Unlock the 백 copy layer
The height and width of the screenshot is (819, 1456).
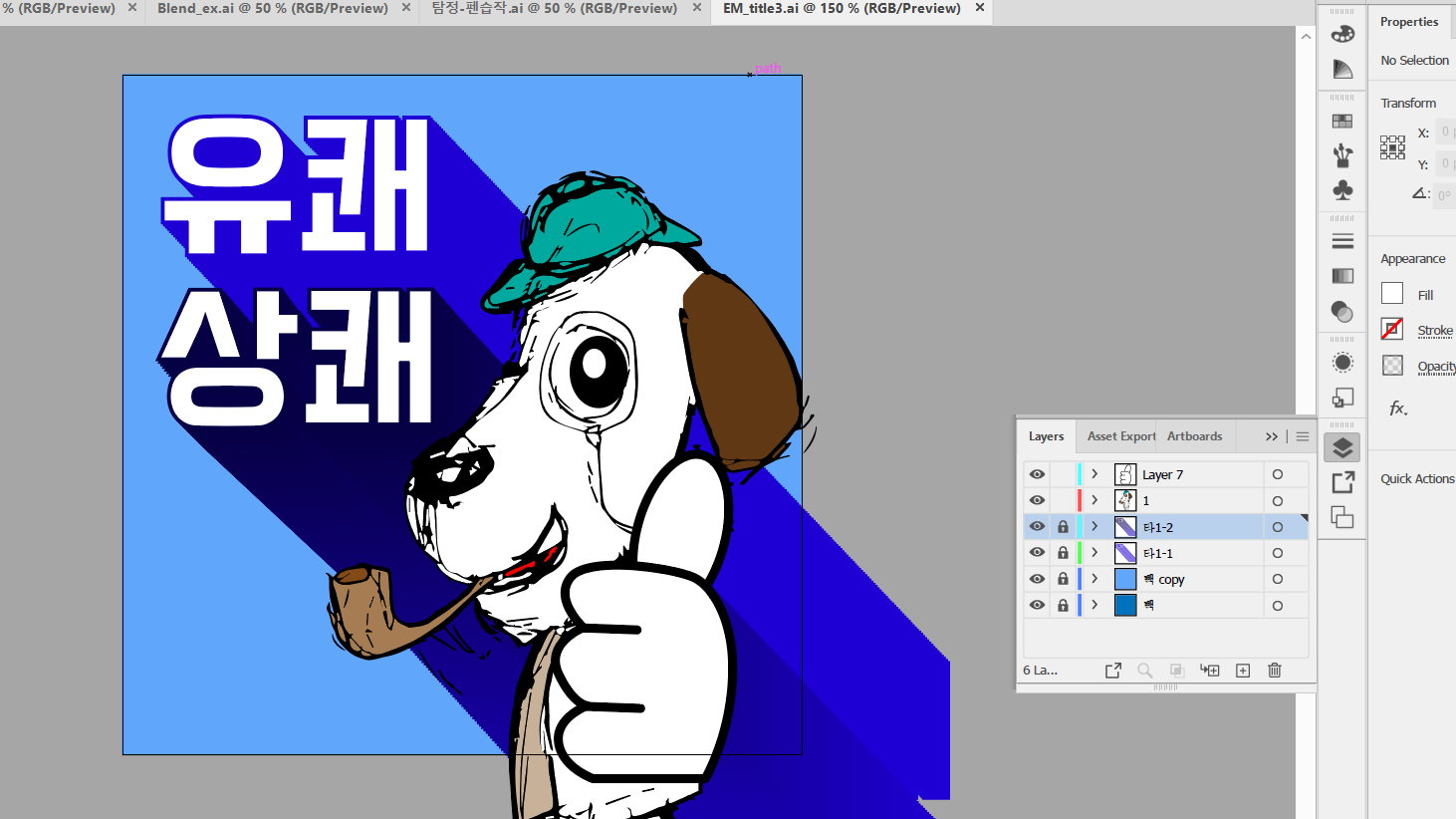(x=1063, y=579)
